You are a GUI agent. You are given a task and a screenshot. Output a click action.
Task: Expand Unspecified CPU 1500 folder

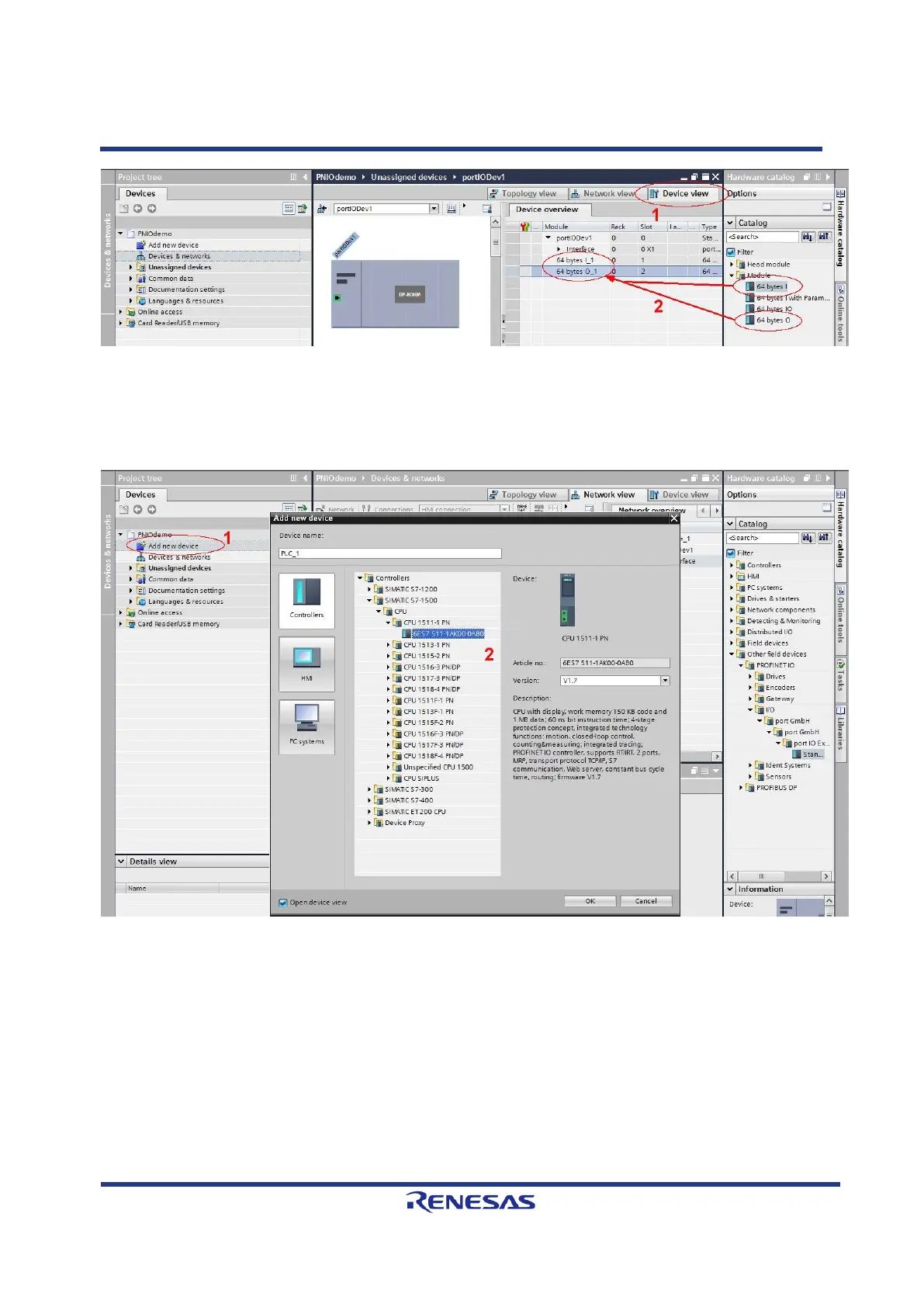pos(388,767)
